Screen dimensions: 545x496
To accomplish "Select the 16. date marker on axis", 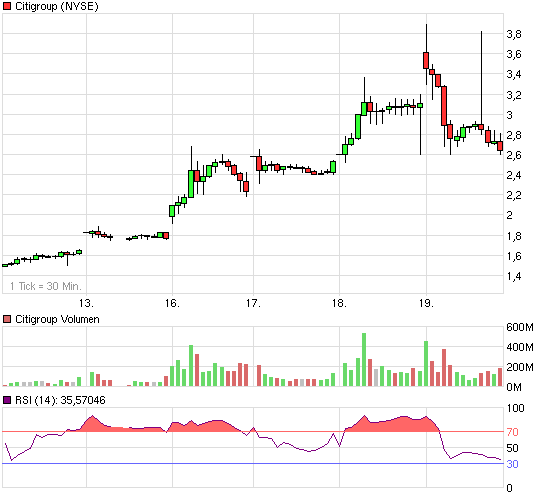I will [172, 303].
